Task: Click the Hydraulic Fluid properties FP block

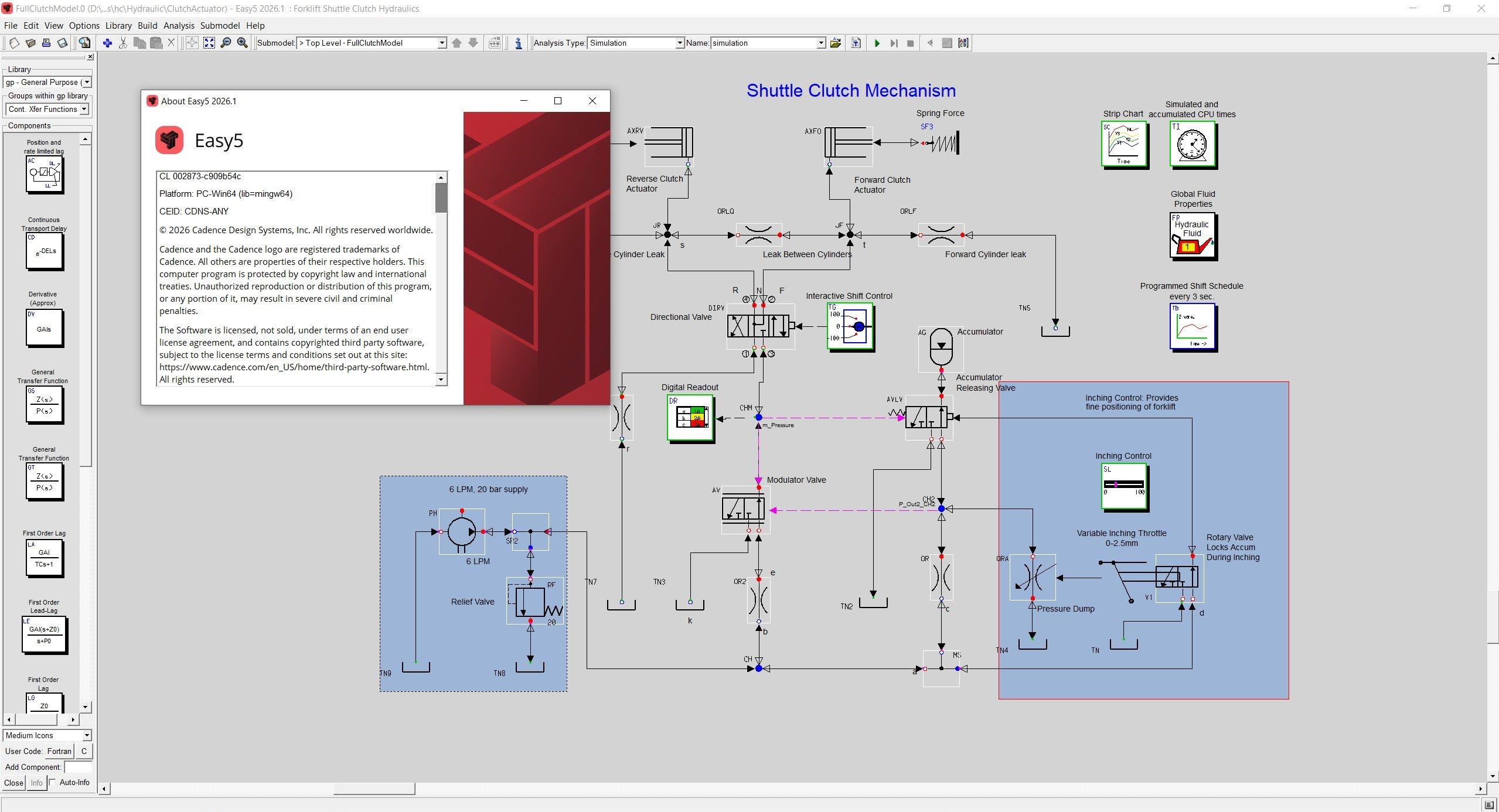Action: tap(1193, 236)
